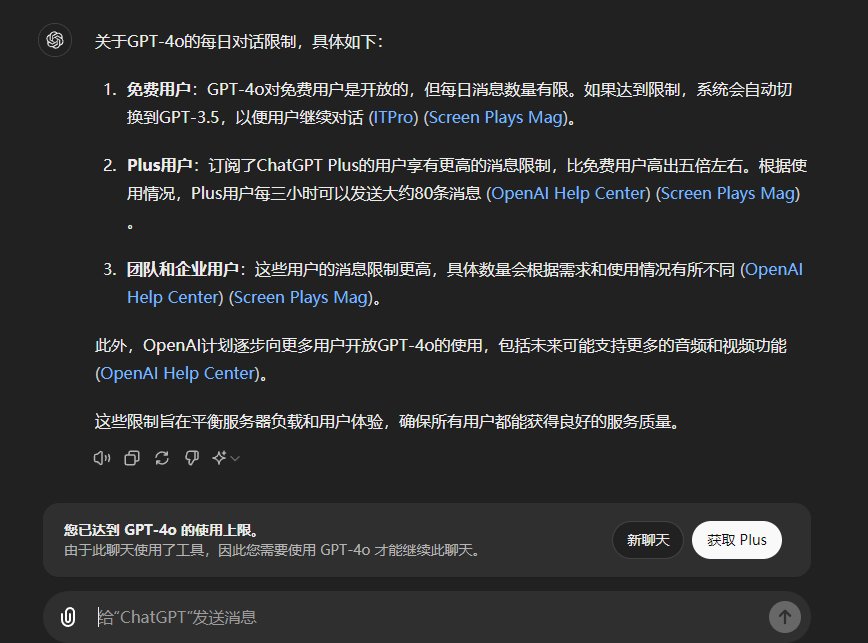
Task: Click the line 关于GPT-4o的每日对话限制
Action: click(239, 42)
